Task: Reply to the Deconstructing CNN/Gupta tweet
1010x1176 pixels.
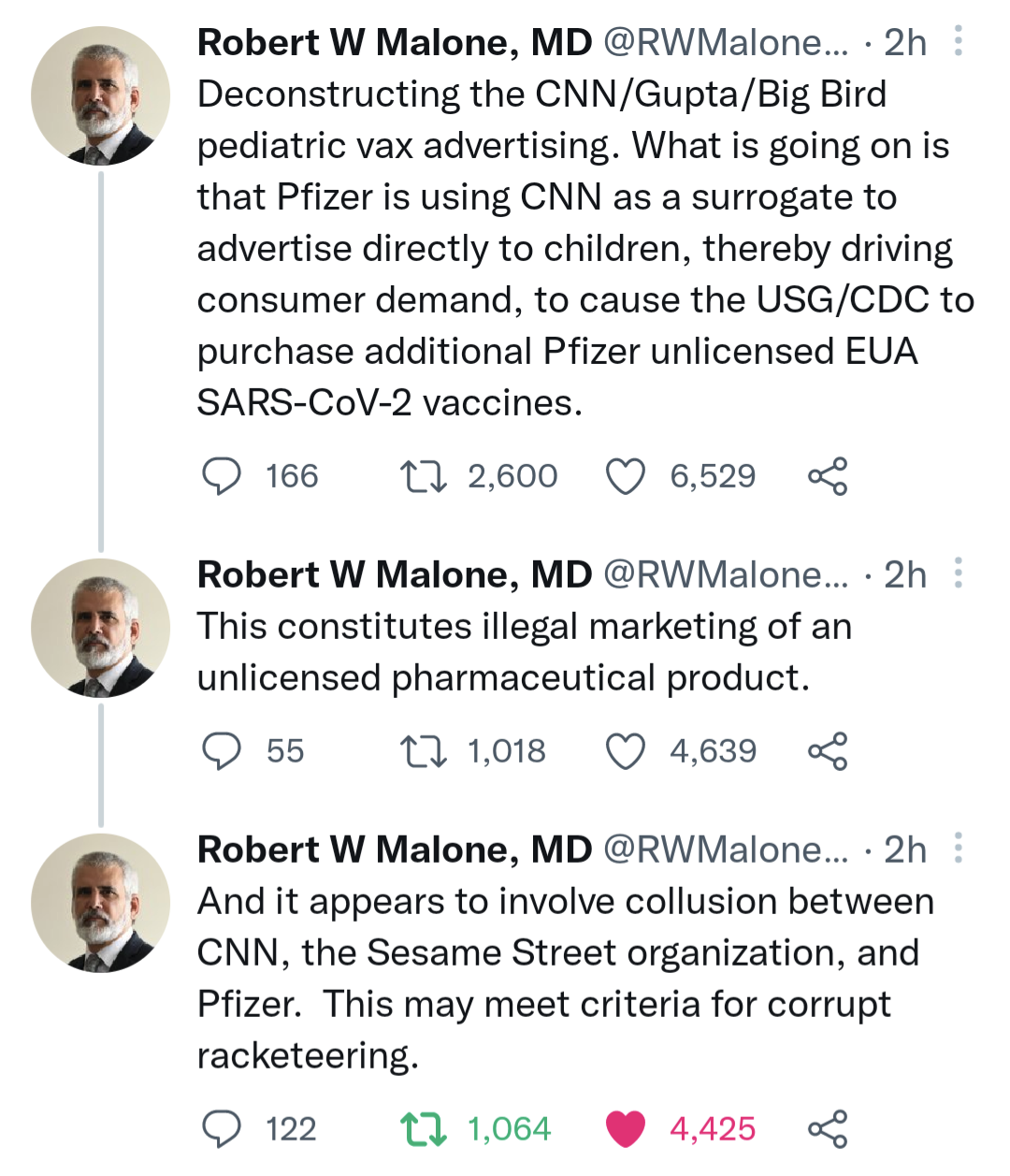Action: pos(223,476)
